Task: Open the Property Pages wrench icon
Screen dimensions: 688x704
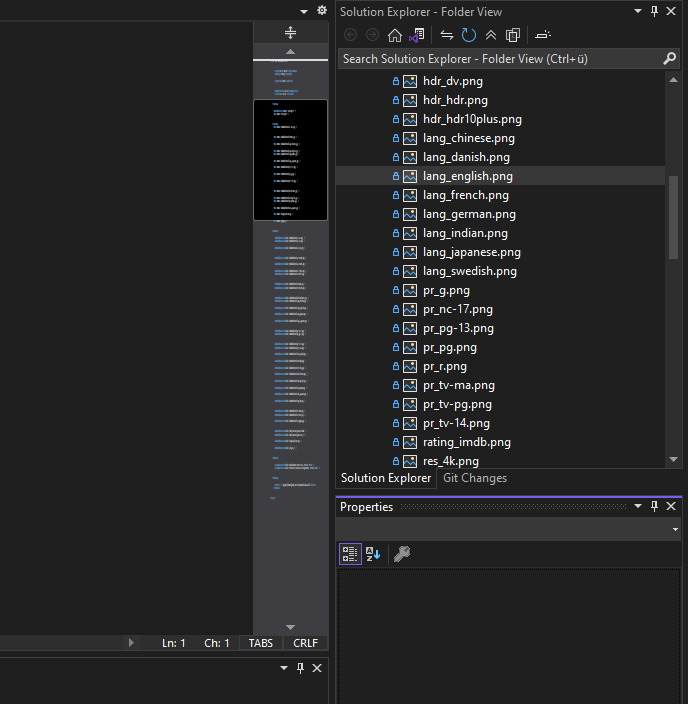Action: (402, 554)
